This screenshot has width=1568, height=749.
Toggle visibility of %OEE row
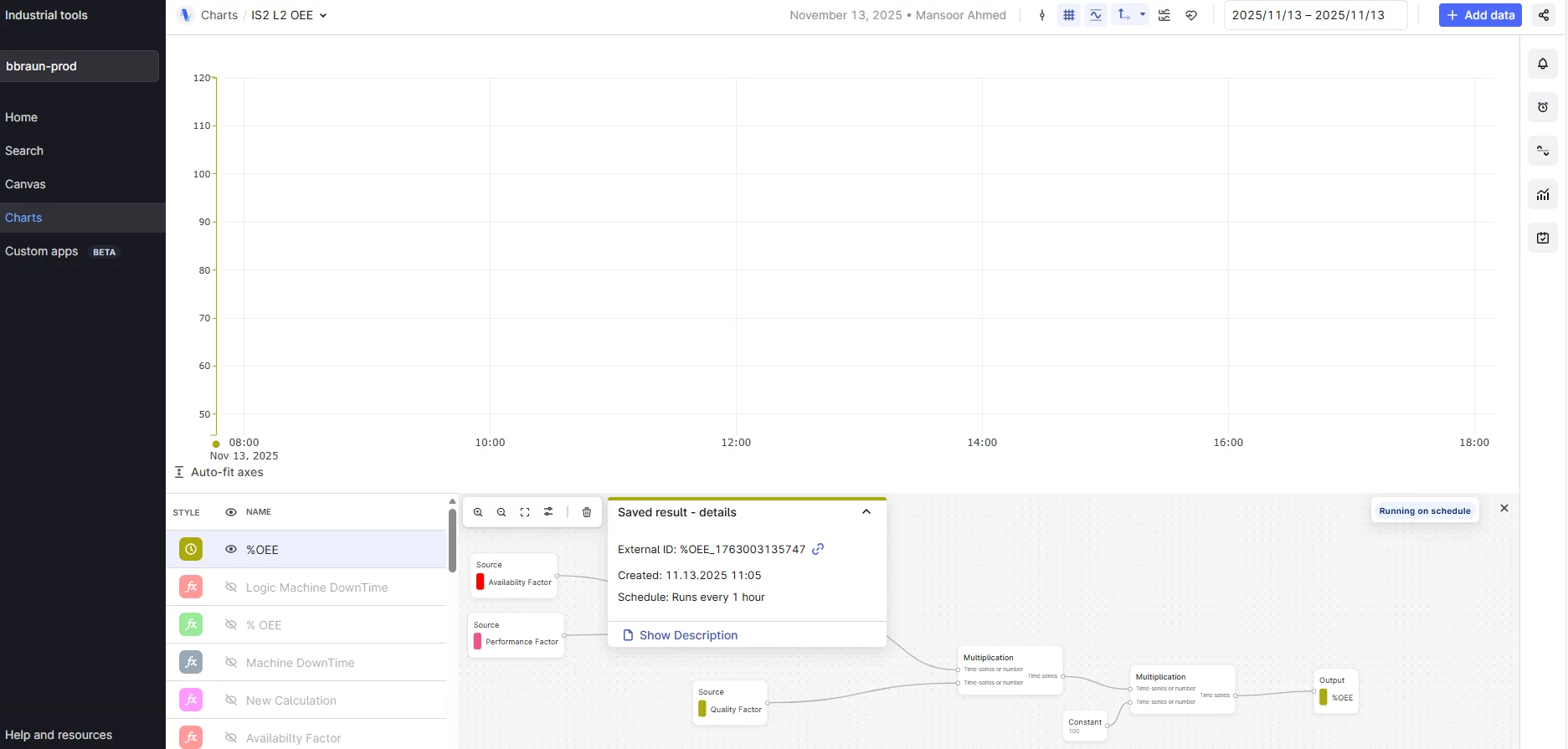pos(231,549)
